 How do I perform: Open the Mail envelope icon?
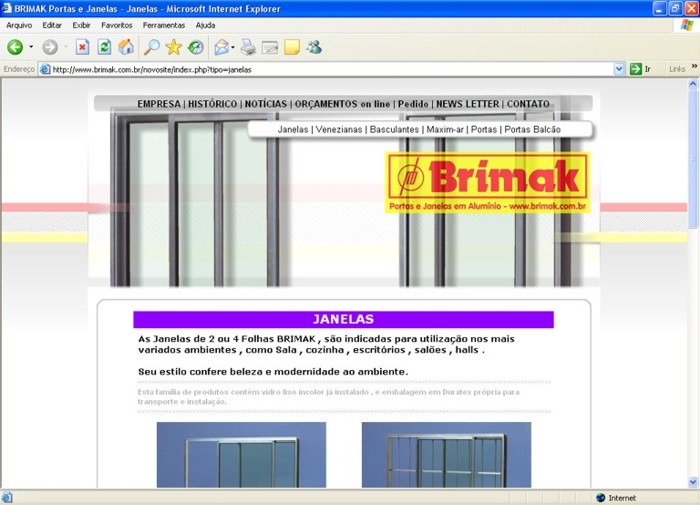point(221,47)
